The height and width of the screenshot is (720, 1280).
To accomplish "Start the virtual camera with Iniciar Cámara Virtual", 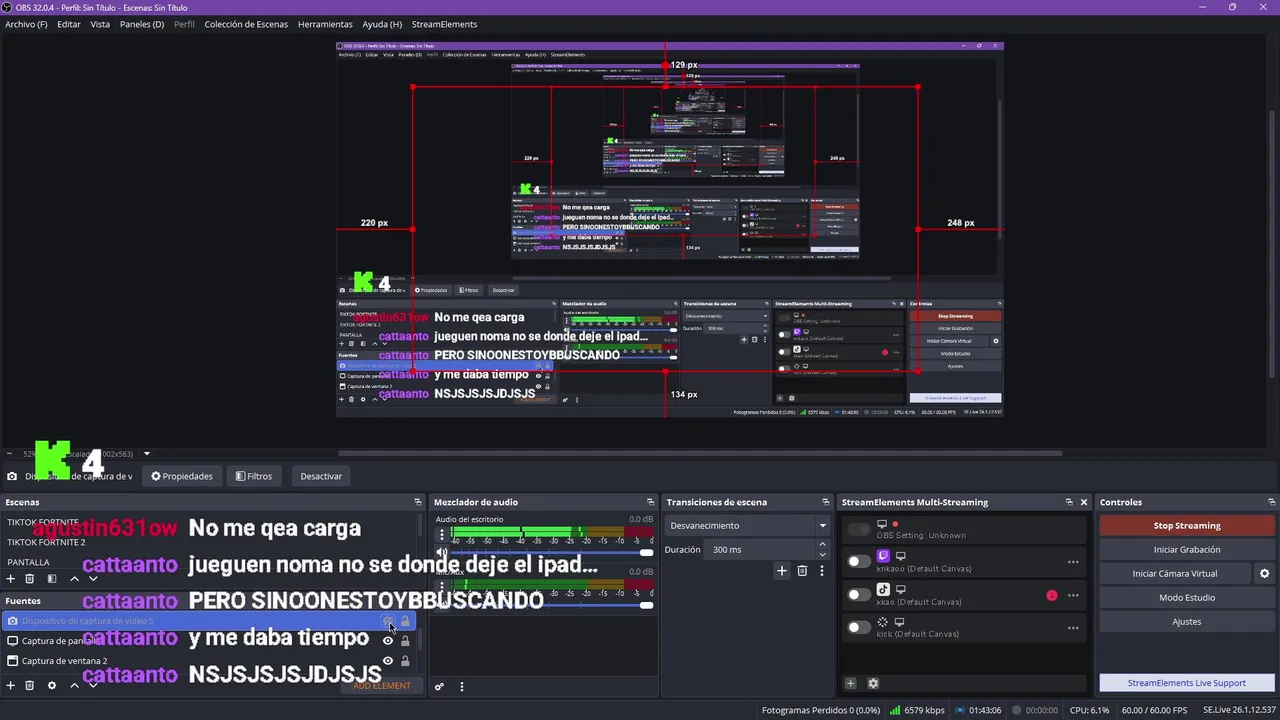I will pyautogui.click(x=1175, y=573).
